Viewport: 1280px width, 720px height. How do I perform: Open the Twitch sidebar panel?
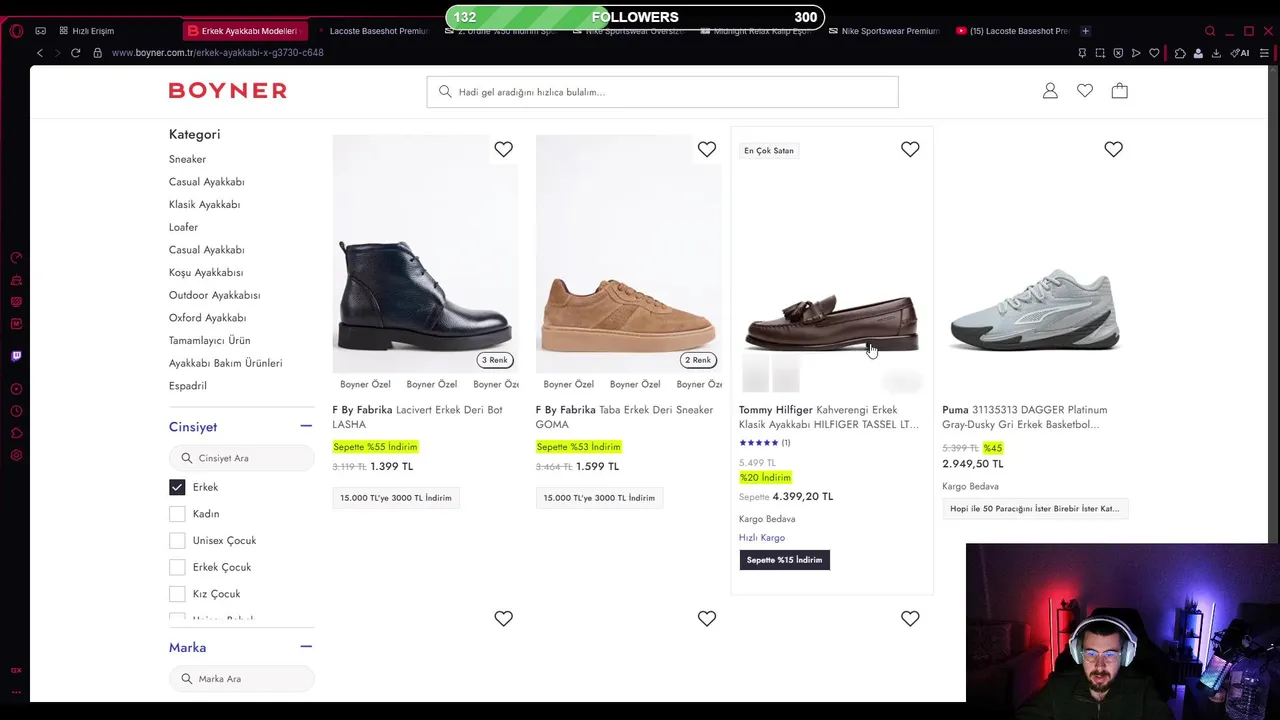(16, 356)
